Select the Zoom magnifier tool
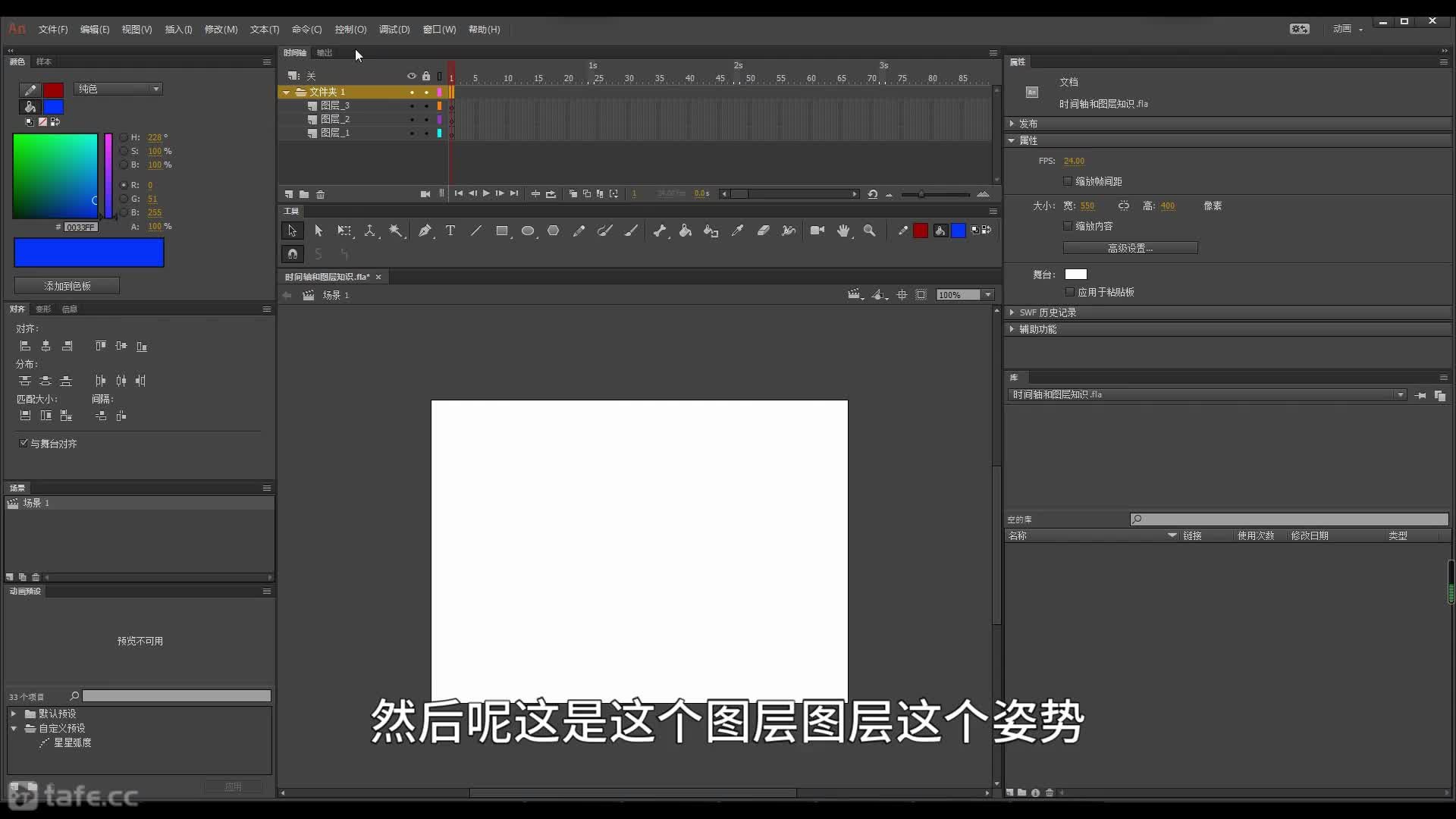The width and height of the screenshot is (1456, 819). (x=870, y=231)
